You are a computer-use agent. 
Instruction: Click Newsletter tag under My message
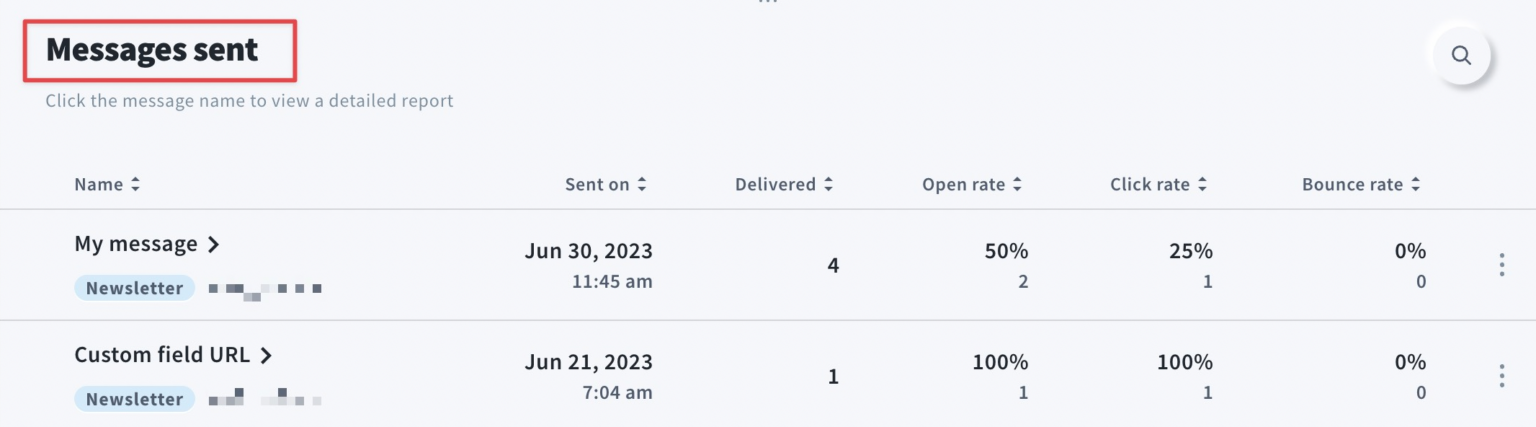(134, 289)
